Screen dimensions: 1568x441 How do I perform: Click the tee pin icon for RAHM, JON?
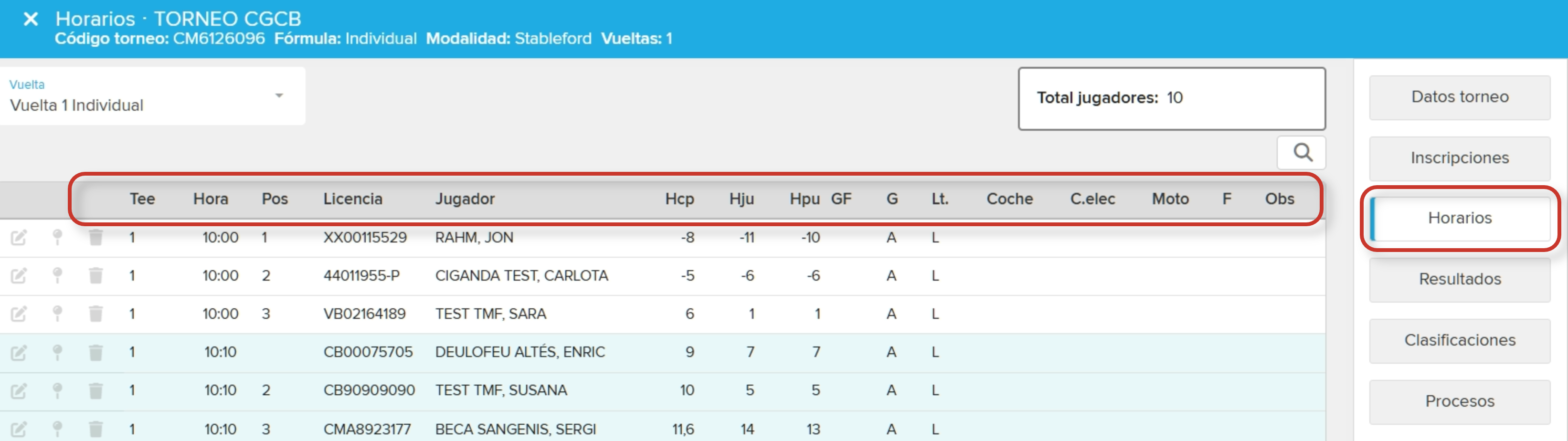pyautogui.click(x=57, y=238)
